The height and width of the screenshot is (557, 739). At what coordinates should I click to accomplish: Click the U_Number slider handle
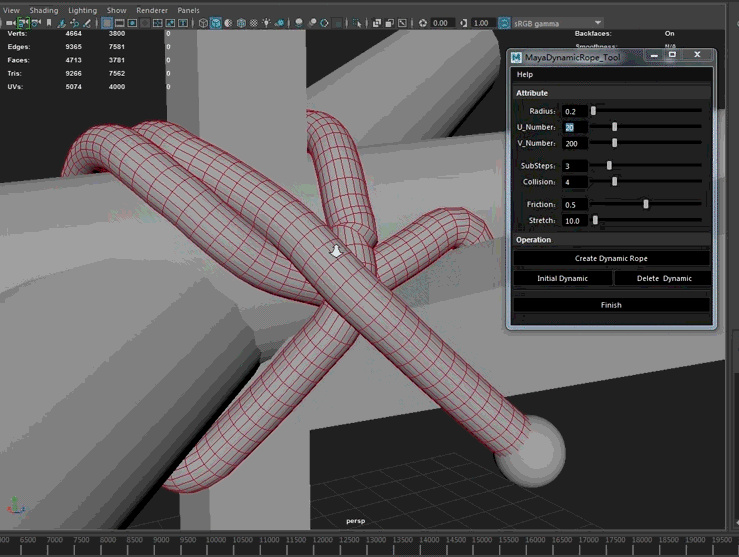(615, 127)
